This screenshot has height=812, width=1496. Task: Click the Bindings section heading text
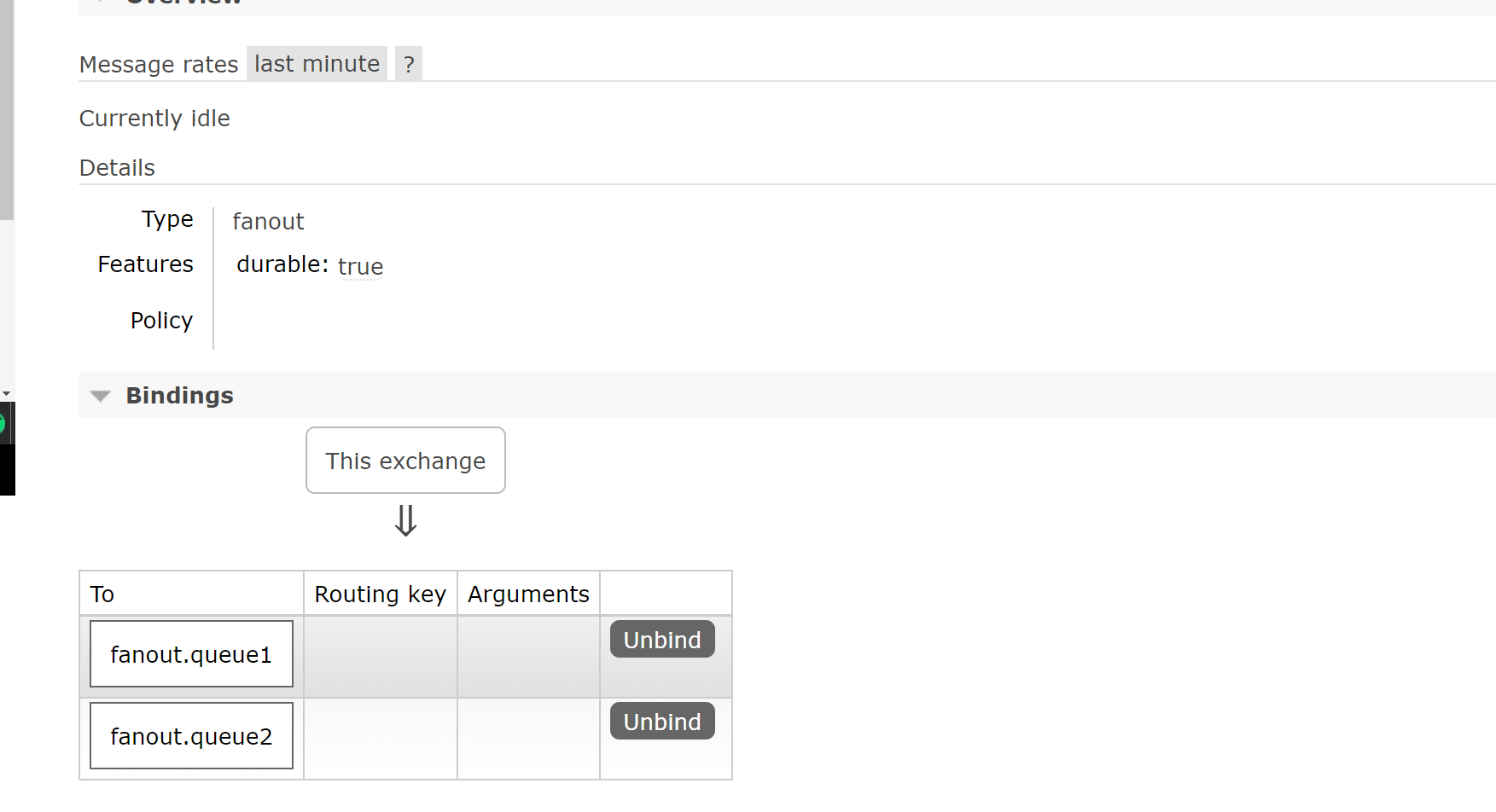click(179, 396)
